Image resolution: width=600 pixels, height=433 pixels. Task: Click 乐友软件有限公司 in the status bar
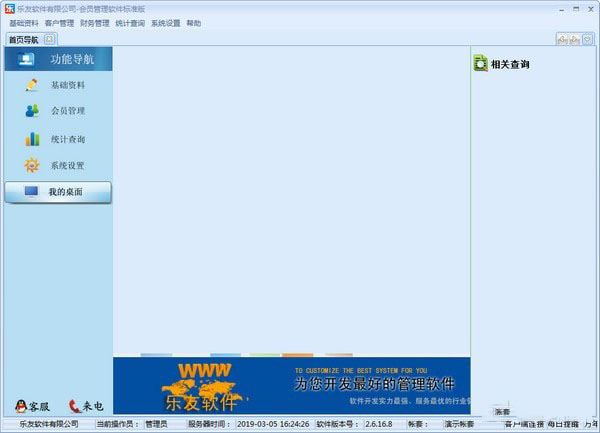click(49, 424)
